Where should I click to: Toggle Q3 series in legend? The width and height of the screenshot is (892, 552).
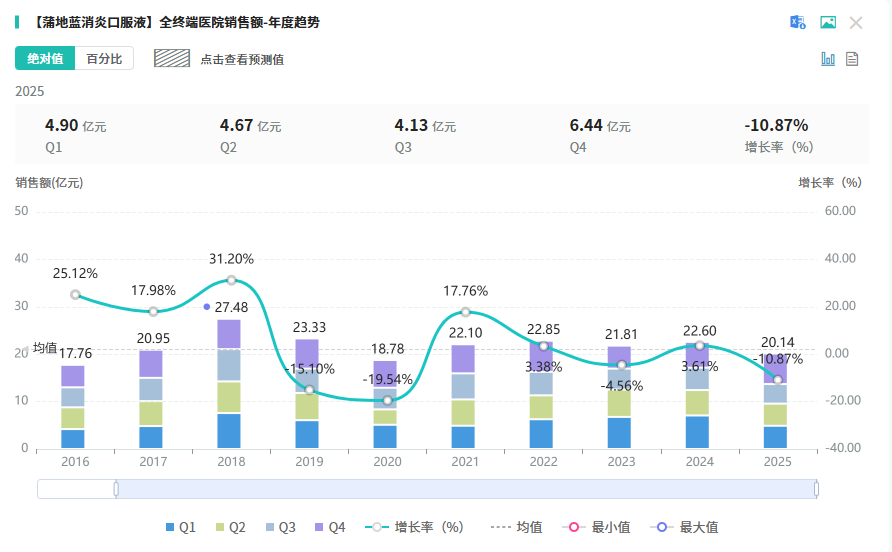click(x=280, y=528)
